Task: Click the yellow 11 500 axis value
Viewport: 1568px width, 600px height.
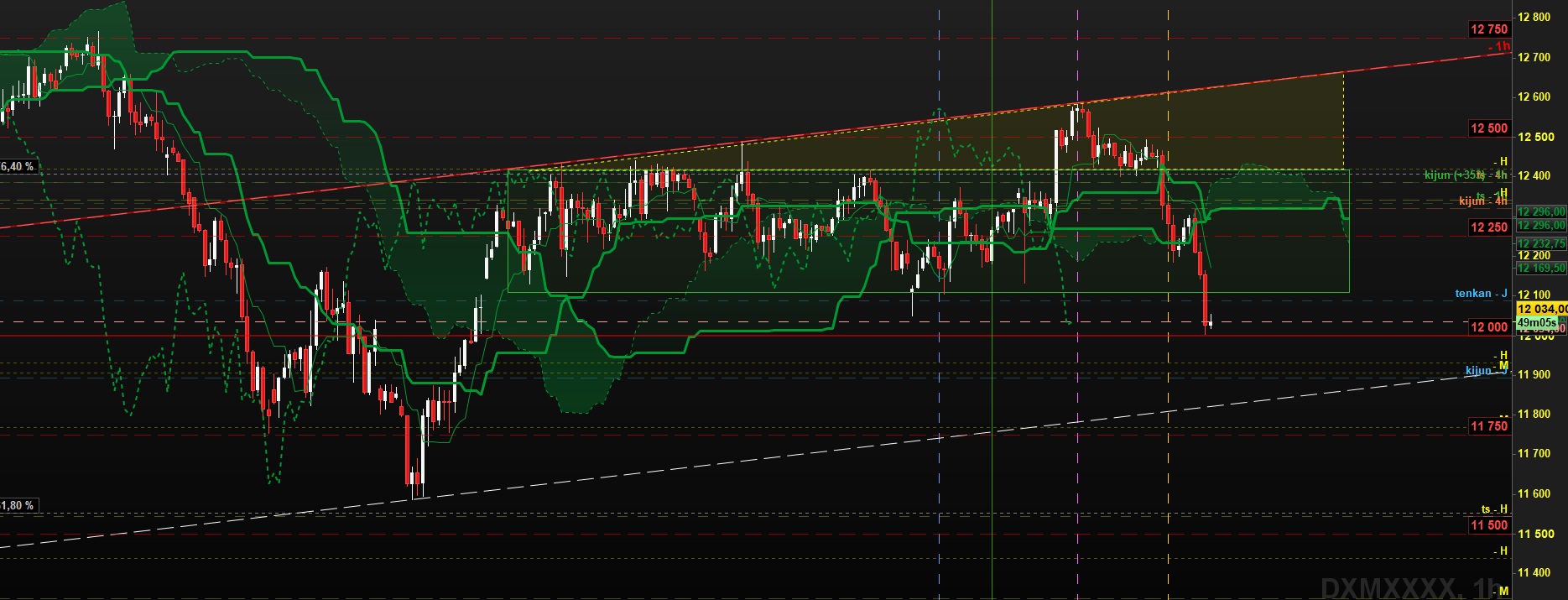Action: tap(1537, 534)
